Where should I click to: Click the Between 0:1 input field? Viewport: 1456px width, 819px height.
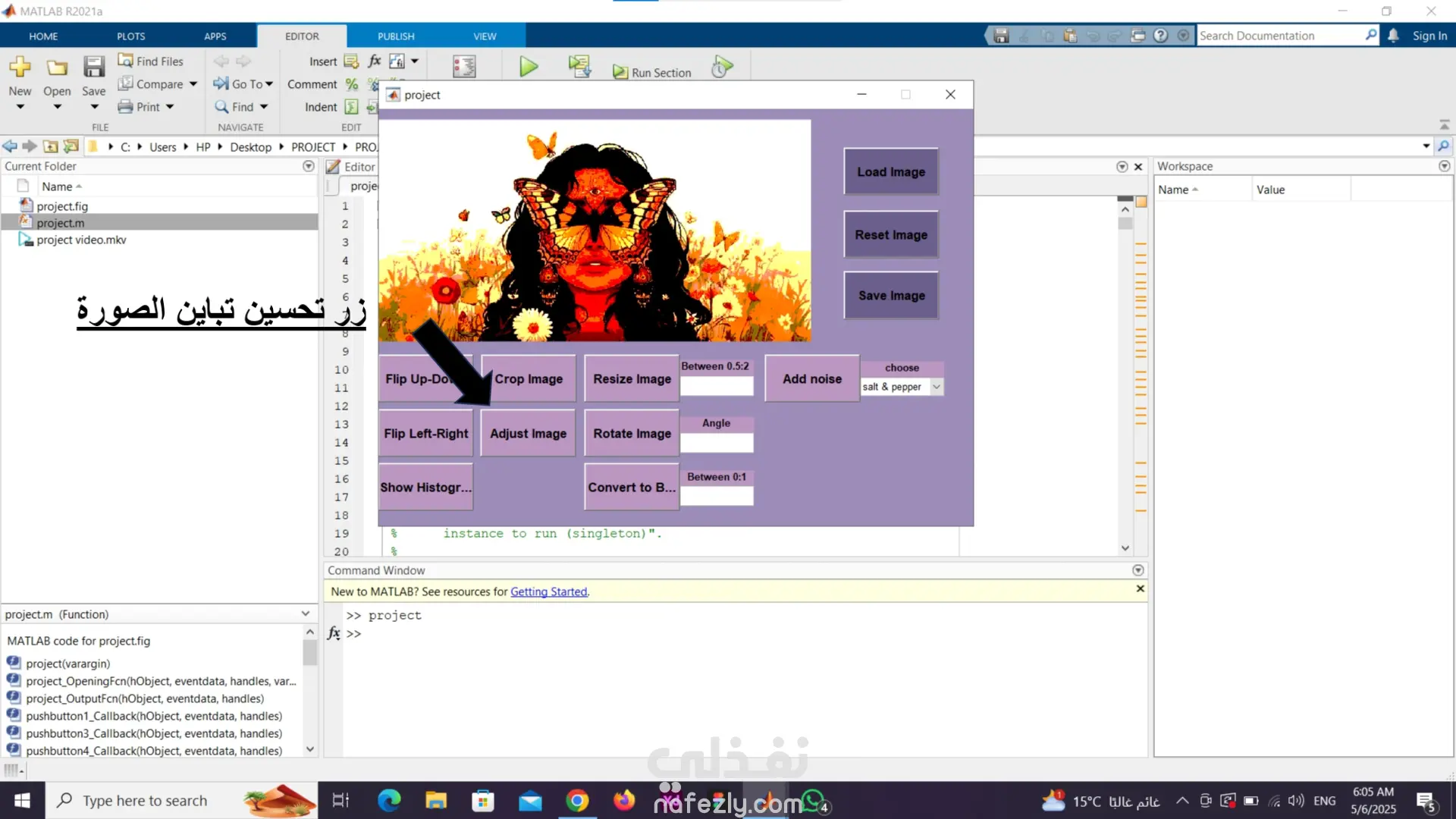point(717,496)
